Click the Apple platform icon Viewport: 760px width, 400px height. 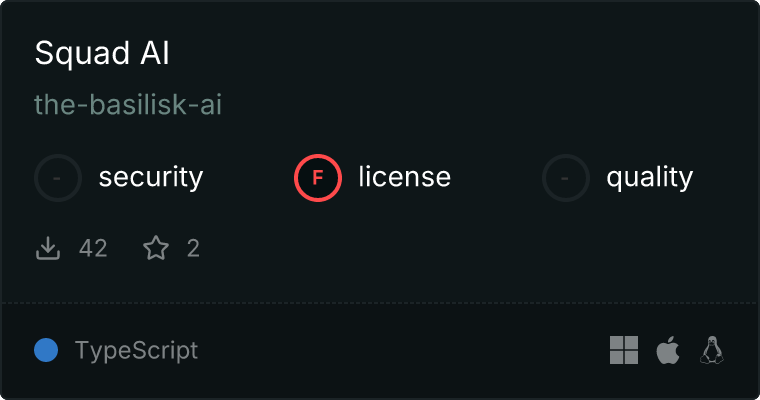click(x=667, y=350)
